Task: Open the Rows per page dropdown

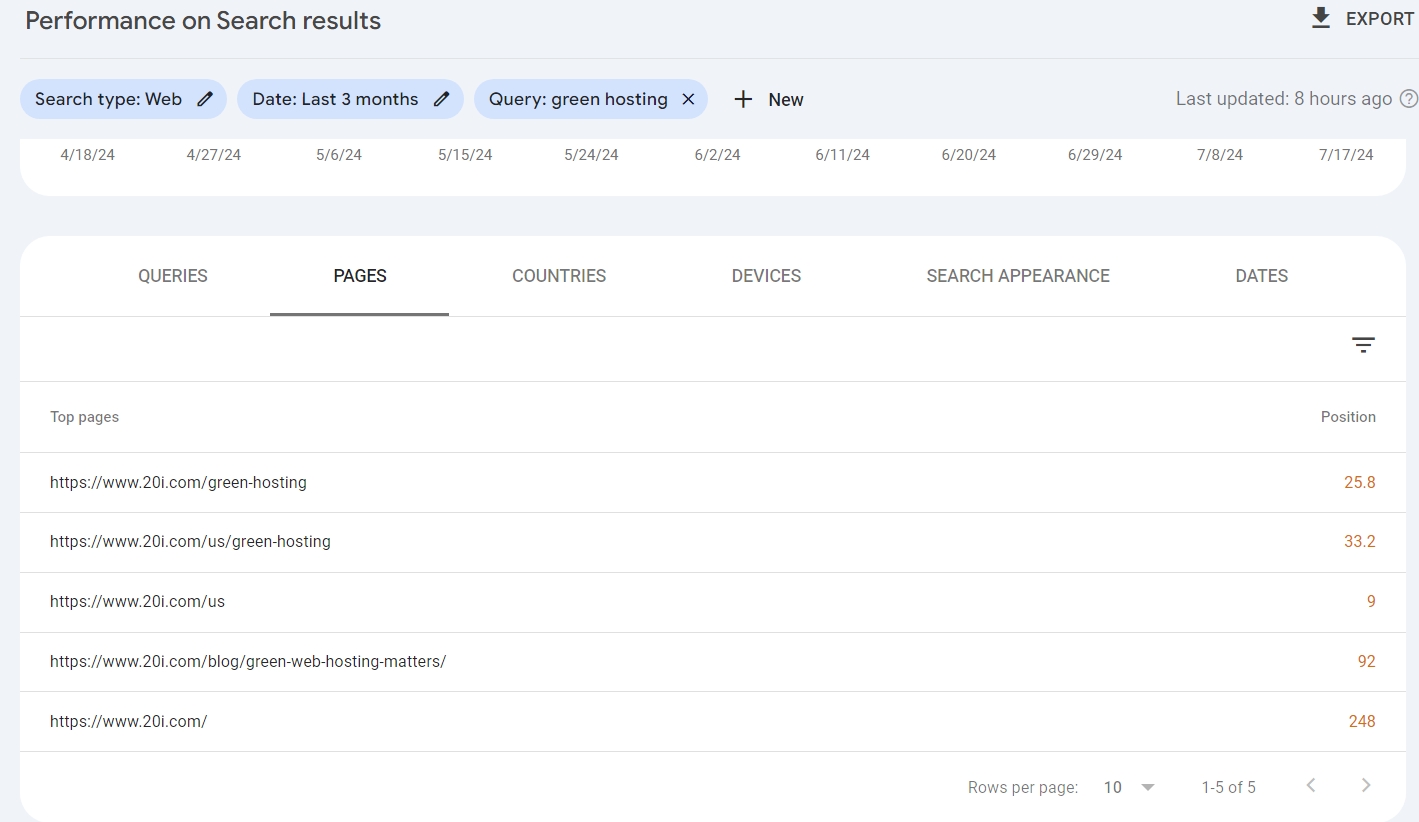Action: [1127, 787]
